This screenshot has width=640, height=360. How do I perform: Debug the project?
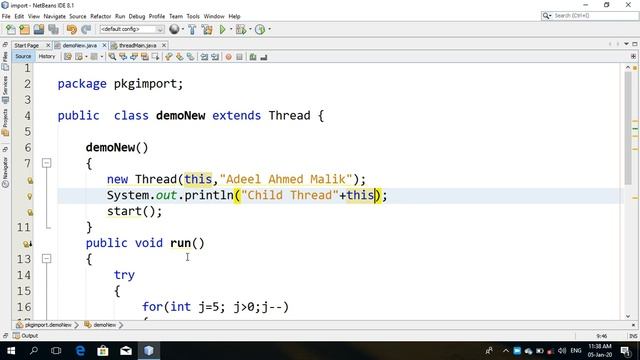241,29
